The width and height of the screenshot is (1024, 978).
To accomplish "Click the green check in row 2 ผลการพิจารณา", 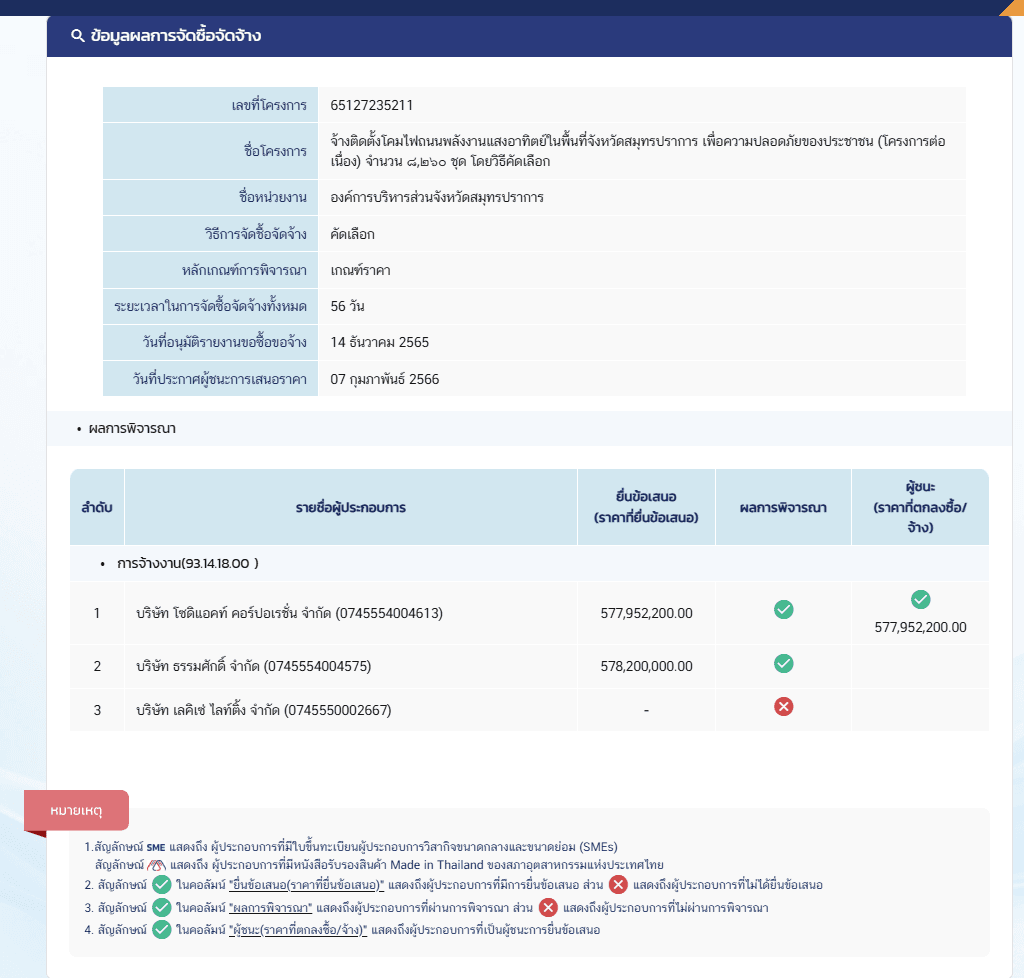I will tap(784, 663).
